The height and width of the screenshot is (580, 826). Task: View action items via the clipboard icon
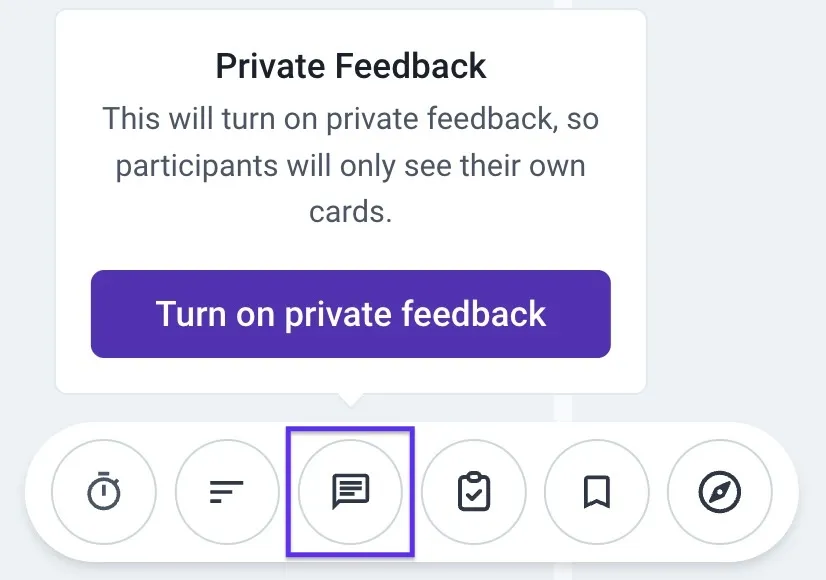[x=473, y=492]
